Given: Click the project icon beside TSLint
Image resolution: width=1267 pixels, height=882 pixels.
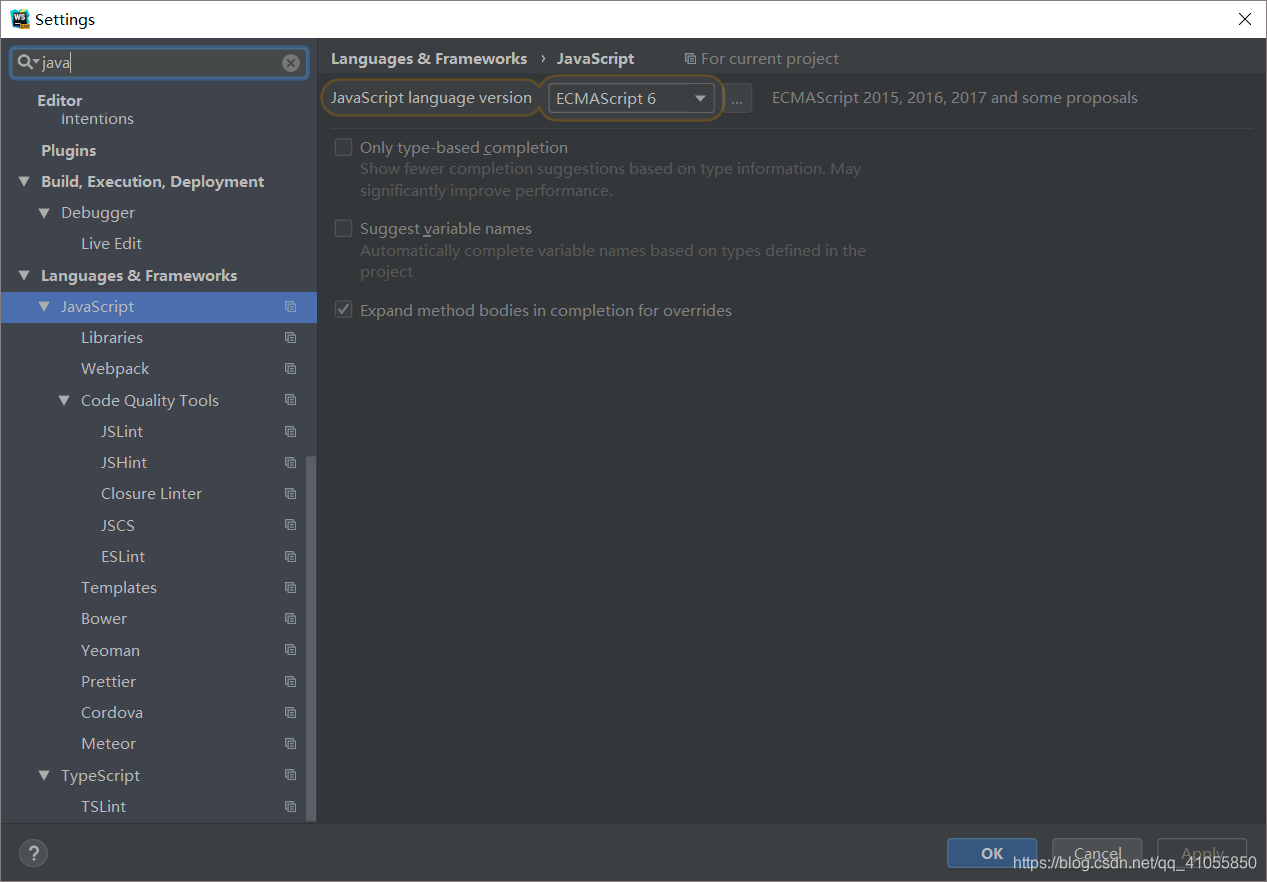Looking at the screenshot, I should (x=290, y=806).
